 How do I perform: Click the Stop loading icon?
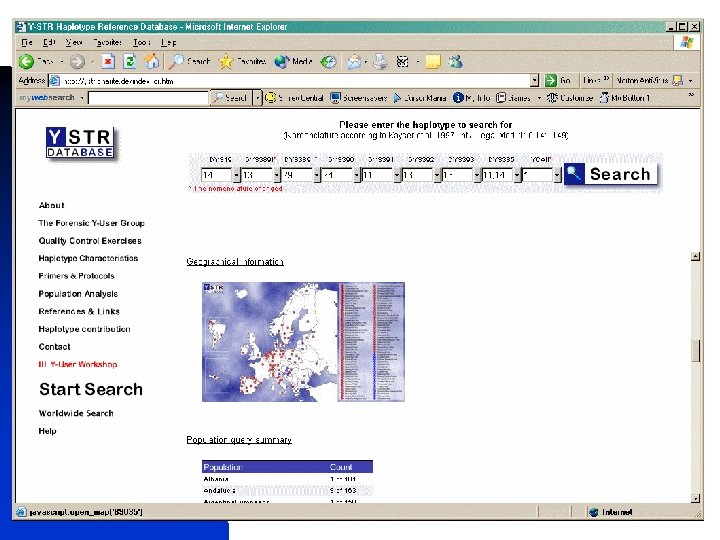[108, 61]
